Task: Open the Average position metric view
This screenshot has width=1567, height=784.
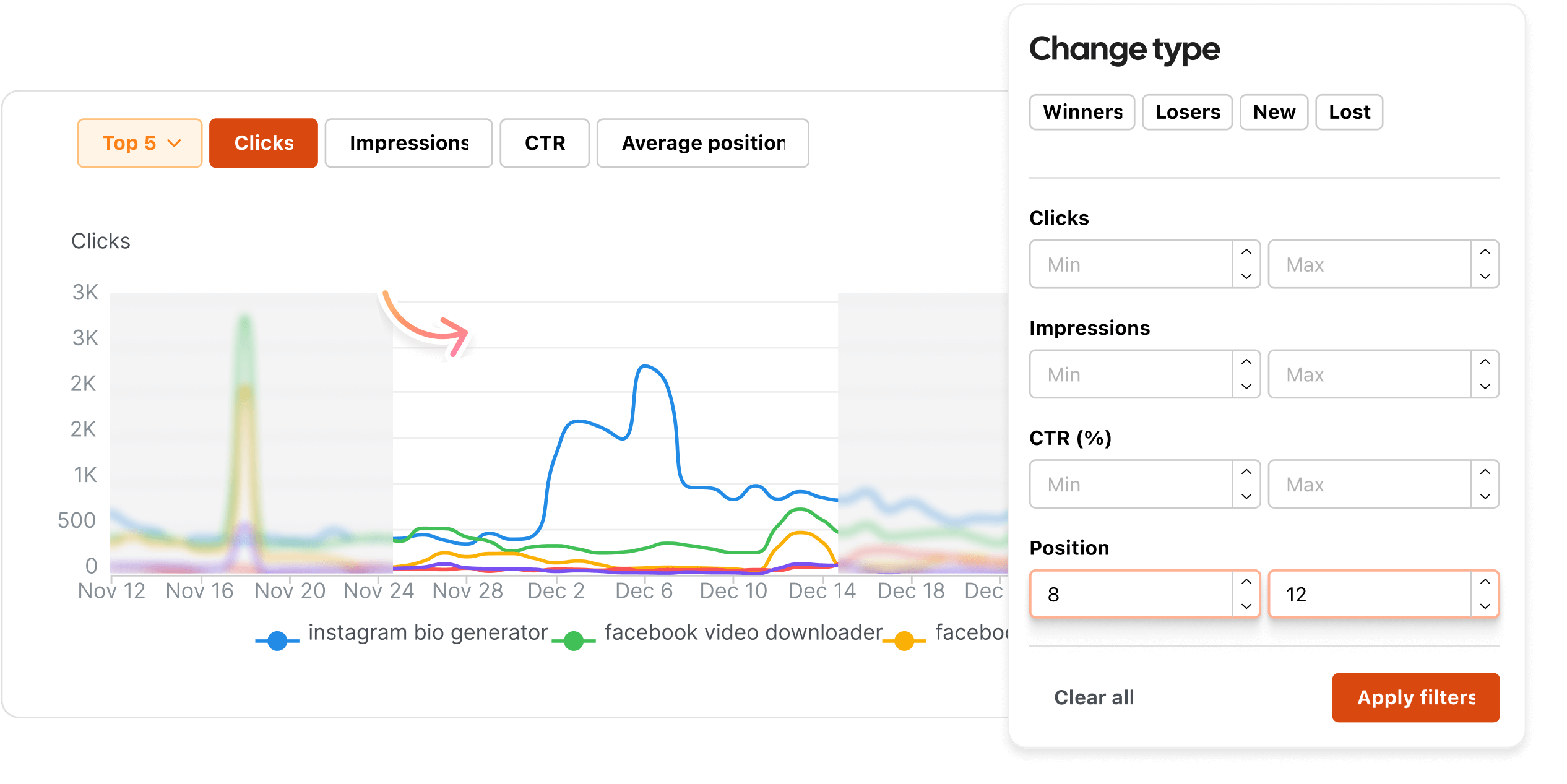Action: tap(702, 143)
